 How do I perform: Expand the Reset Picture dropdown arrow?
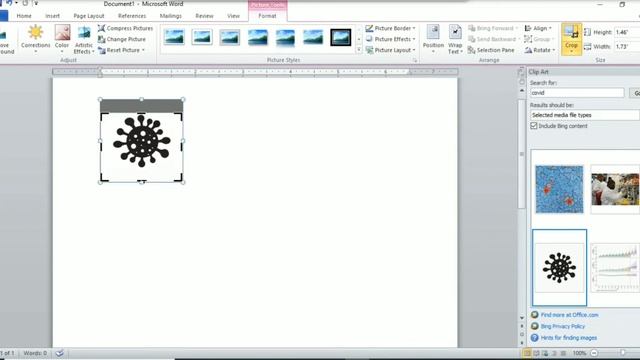coord(143,50)
